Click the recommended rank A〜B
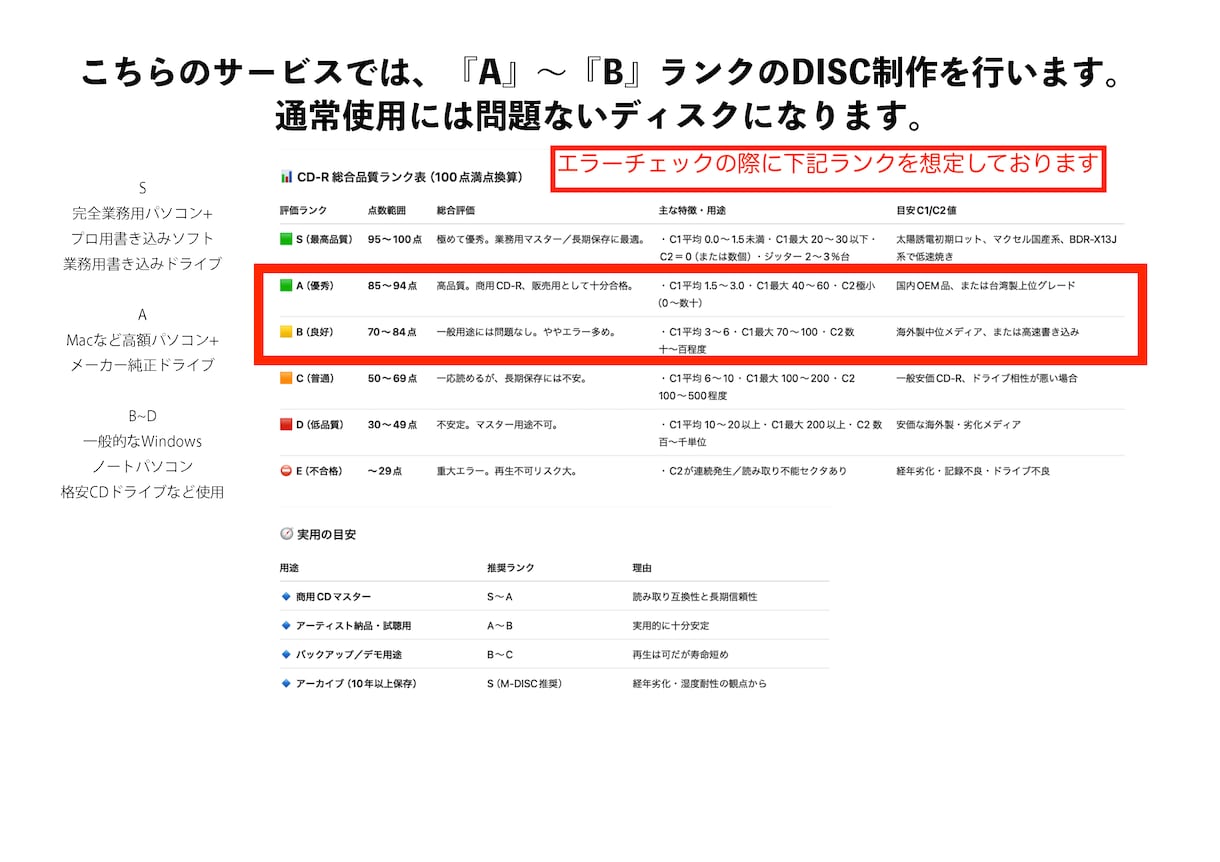The width and height of the screenshot is (1220, 862). [500, 626]
